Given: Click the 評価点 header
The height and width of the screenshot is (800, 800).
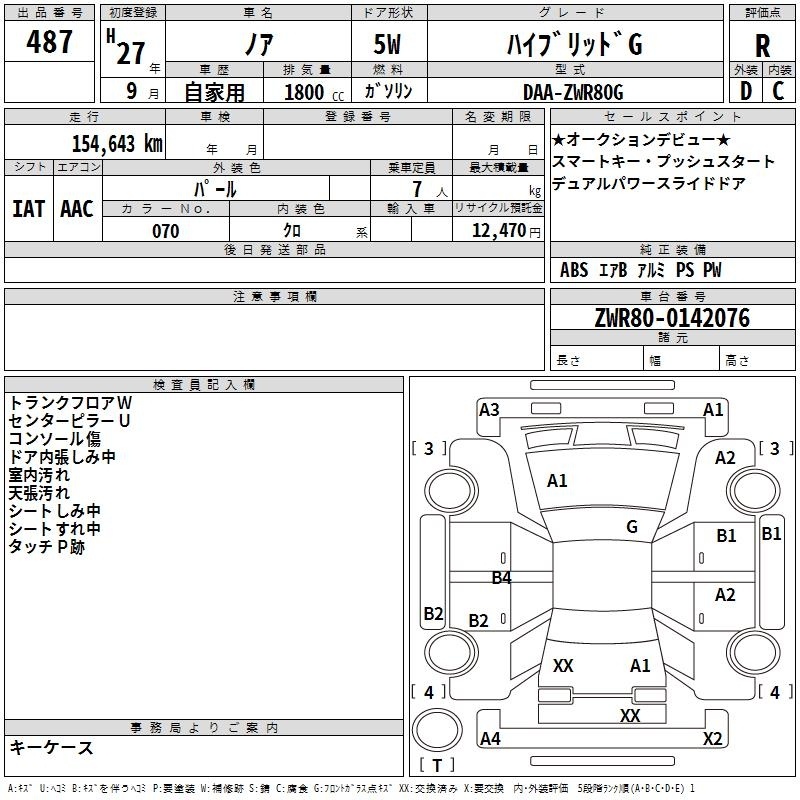Looking at the screenshot, I should [x=762, y=13].
